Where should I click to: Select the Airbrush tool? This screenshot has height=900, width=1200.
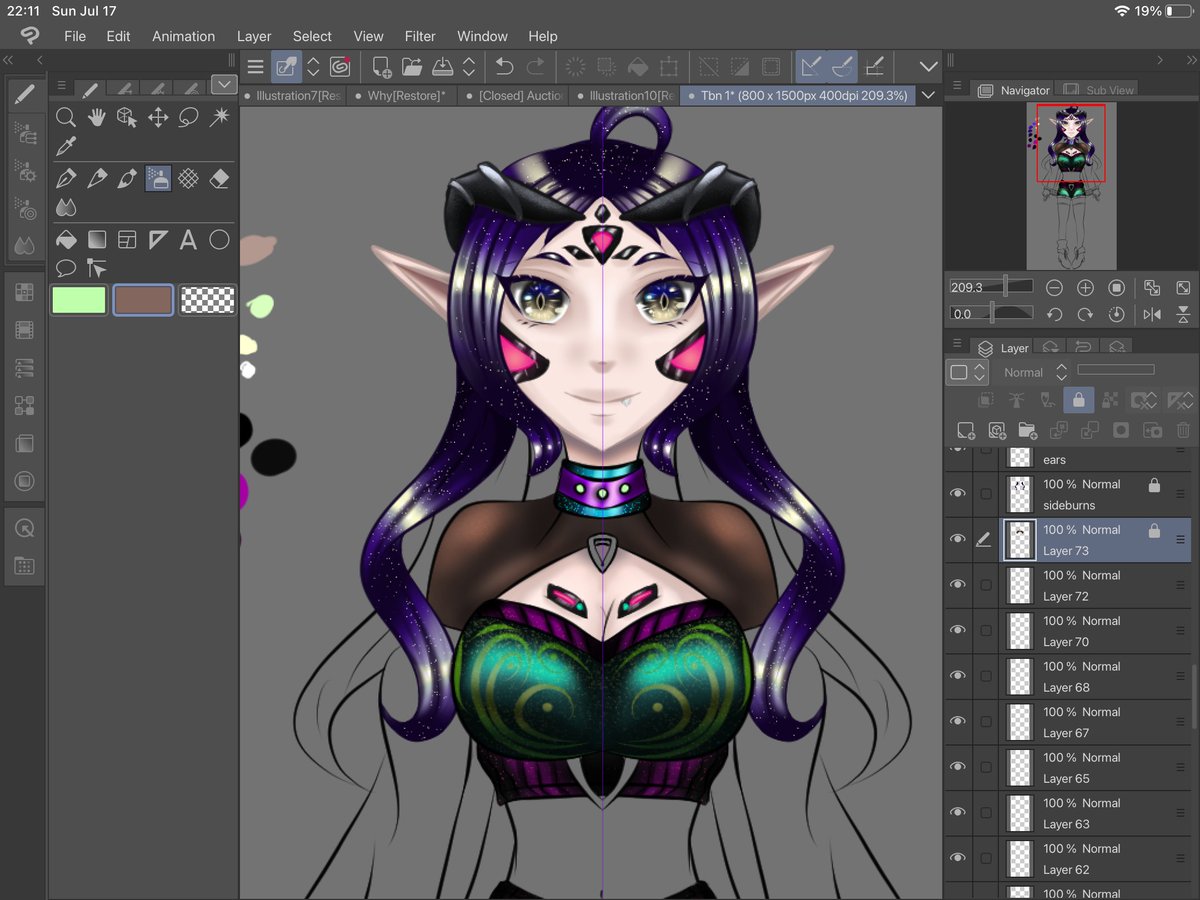(x=158, y=179)
